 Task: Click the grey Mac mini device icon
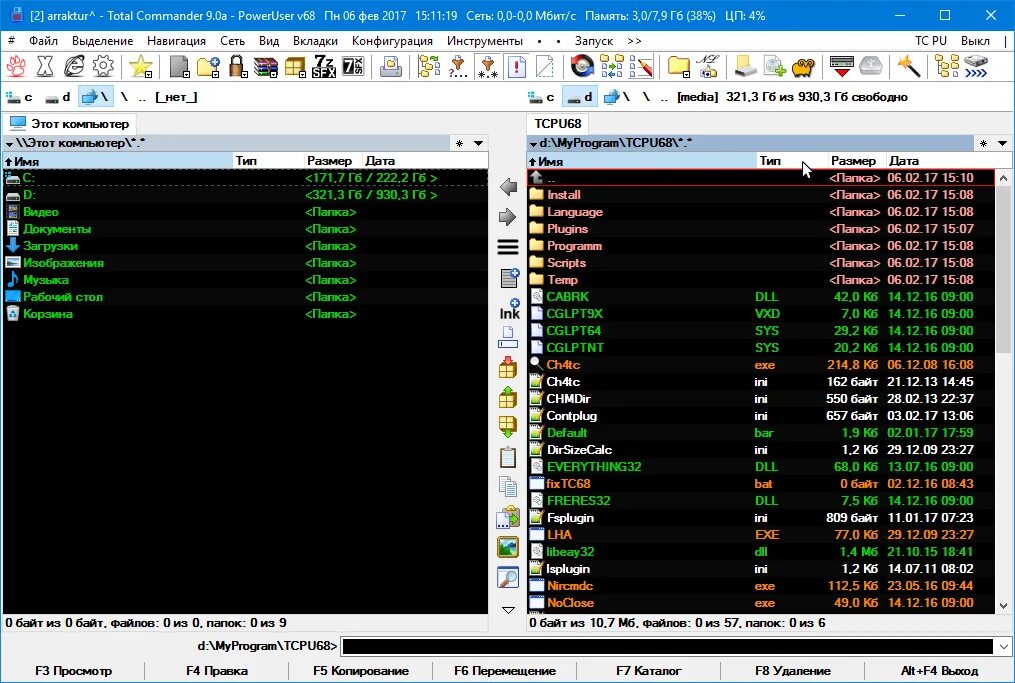(x=871, y=66)
